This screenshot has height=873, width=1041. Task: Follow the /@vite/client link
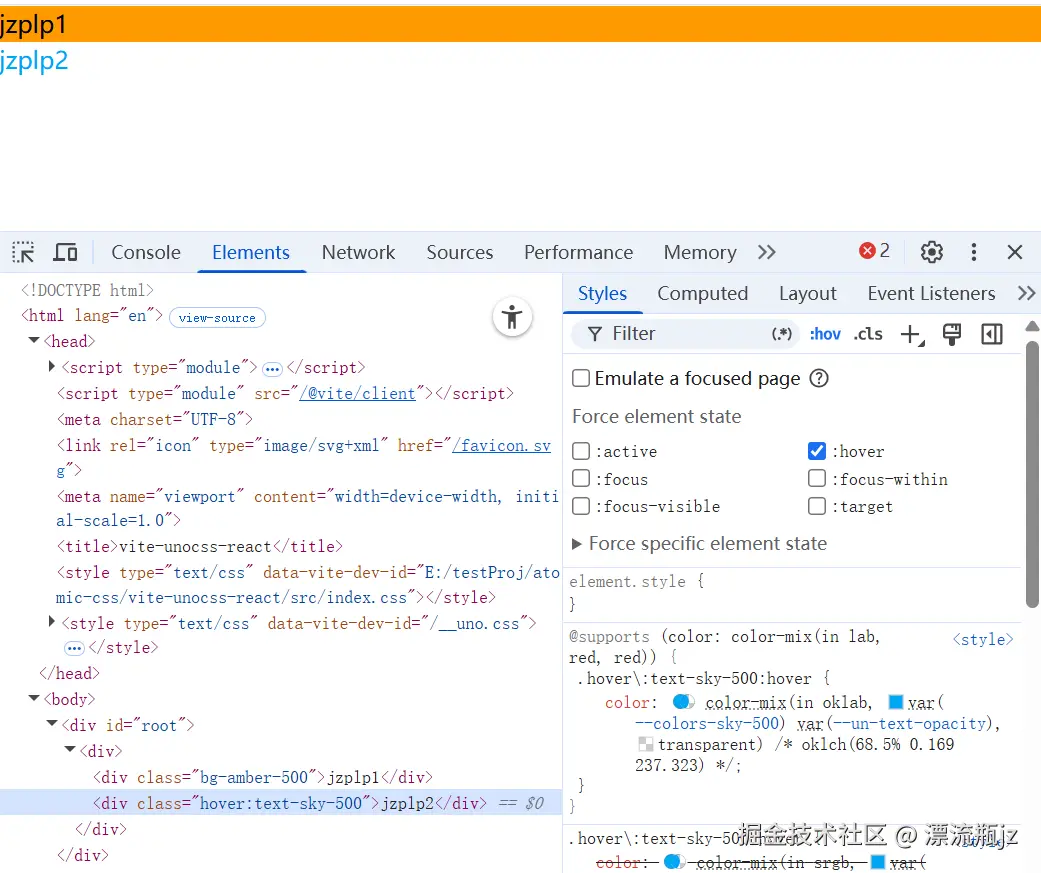pos(357,394)
